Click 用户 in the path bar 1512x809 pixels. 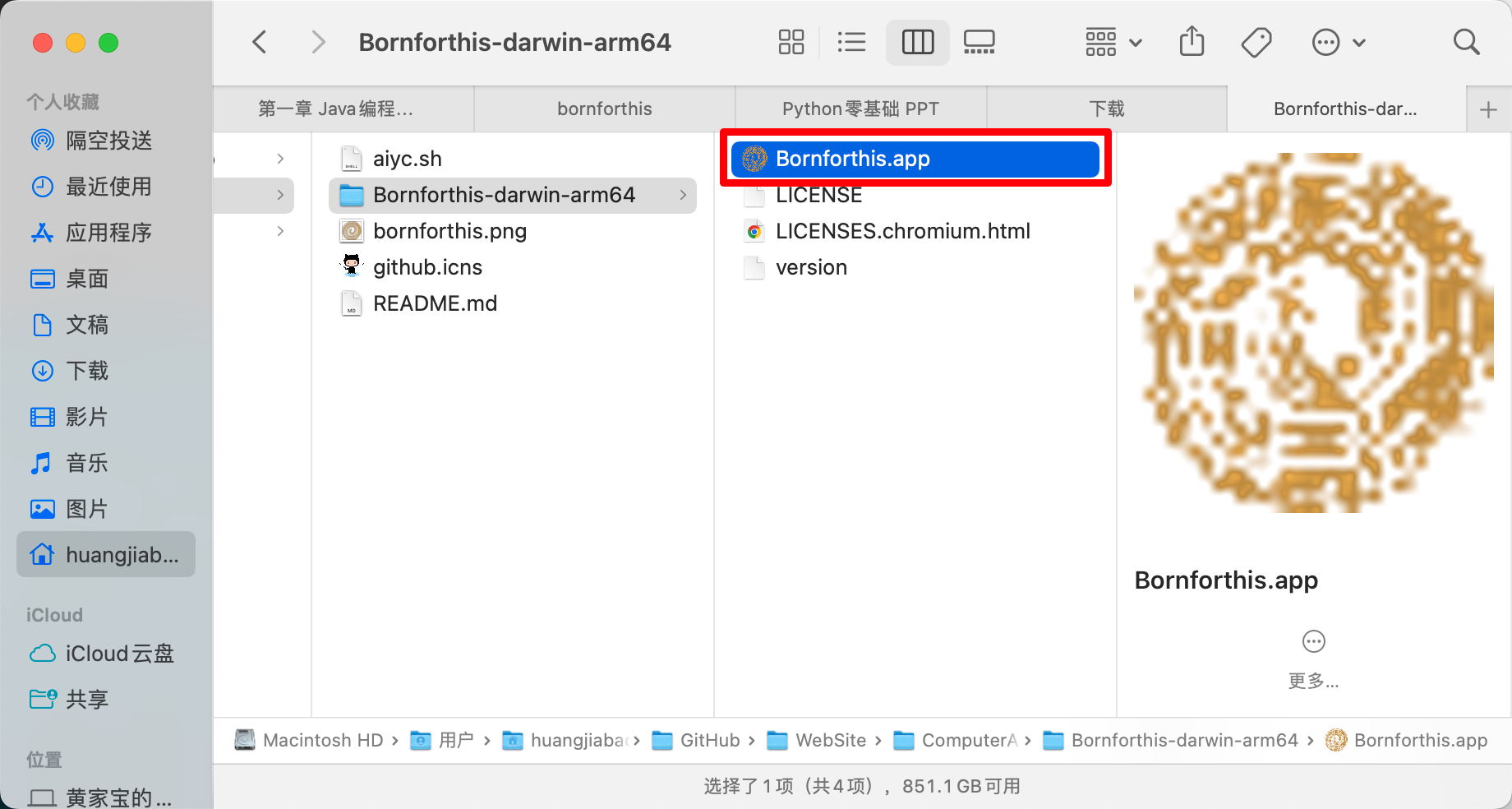click(442, 741)
